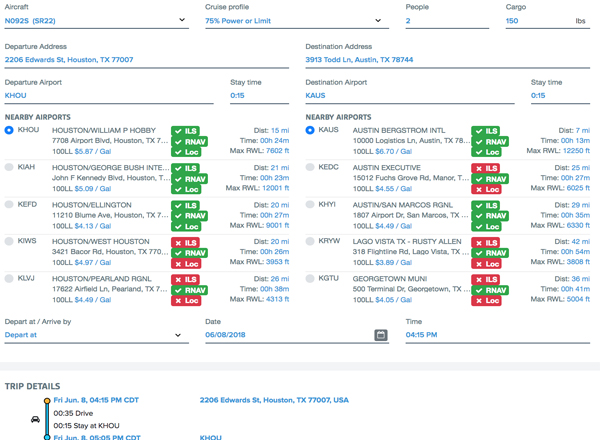Select KIAH as departure airport
Screen dimensions: 600x440
click(x=10, y=168)
